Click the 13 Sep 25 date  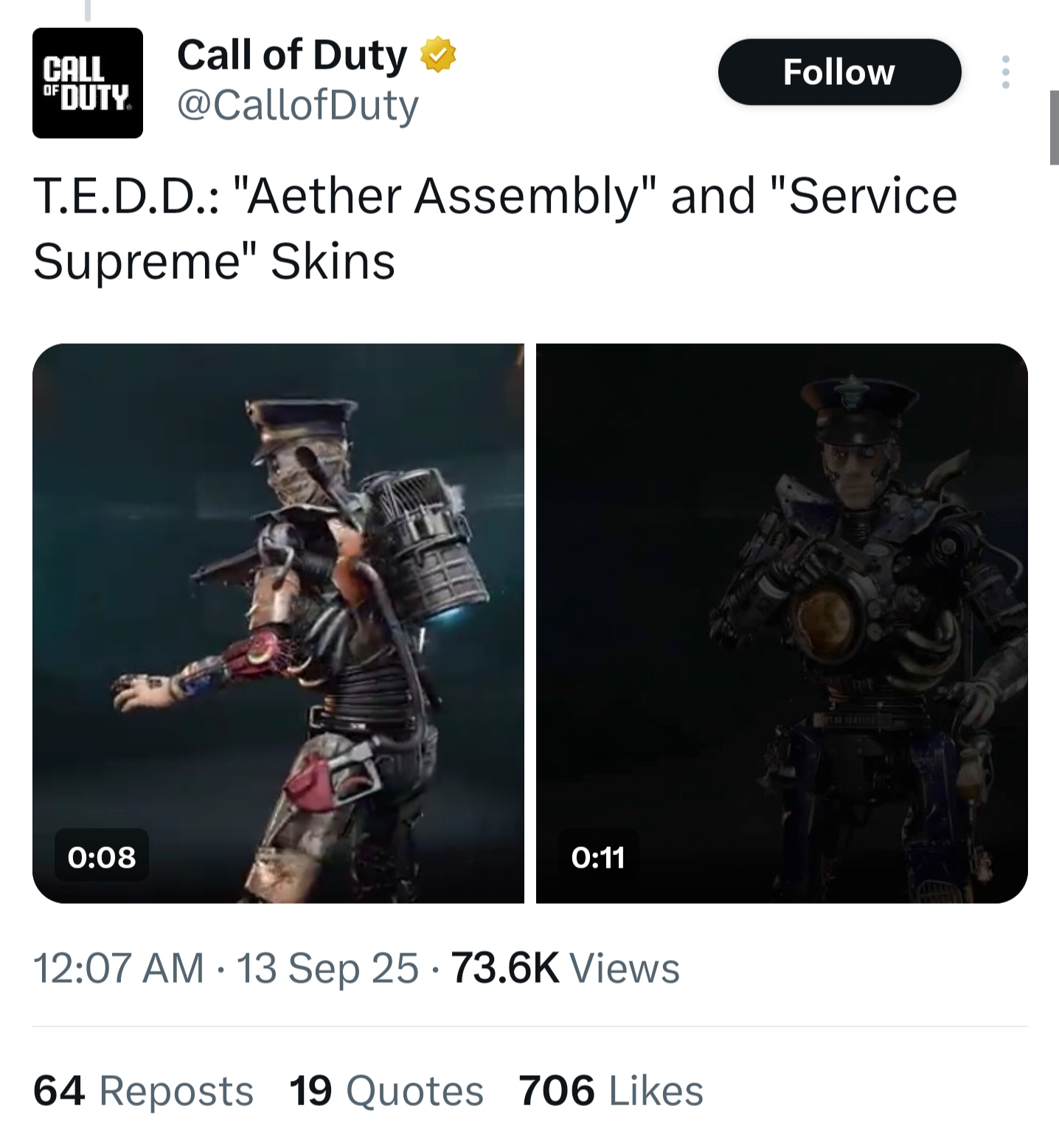pyautogui.click(x=327, y=968)
